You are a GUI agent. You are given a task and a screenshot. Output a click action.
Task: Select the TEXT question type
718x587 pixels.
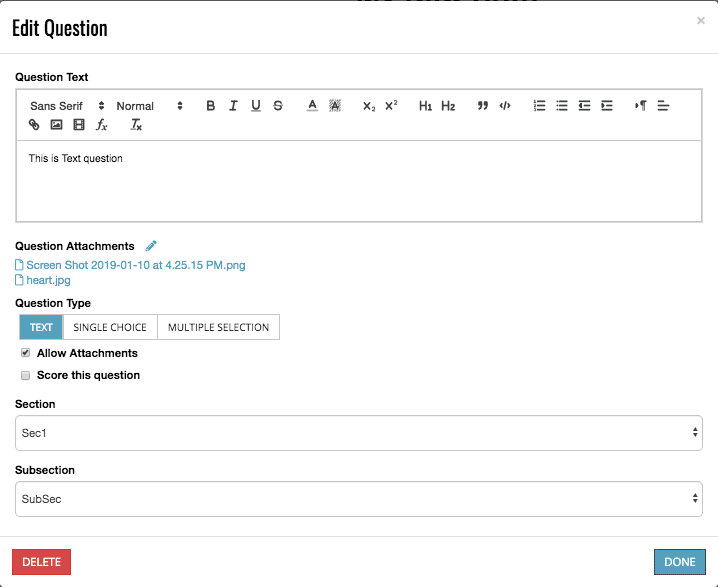[41, 327]
